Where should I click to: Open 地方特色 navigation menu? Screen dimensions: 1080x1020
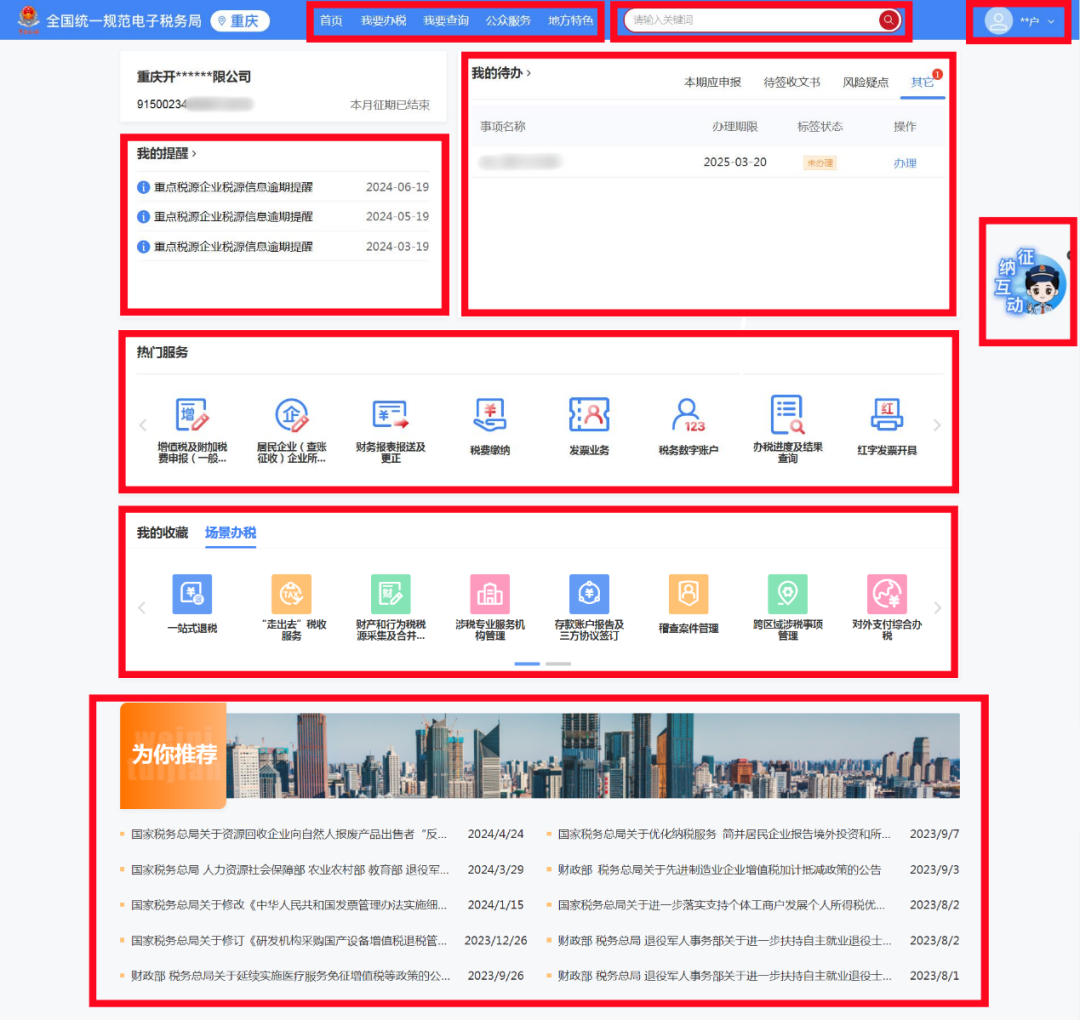tap(570, 21)
